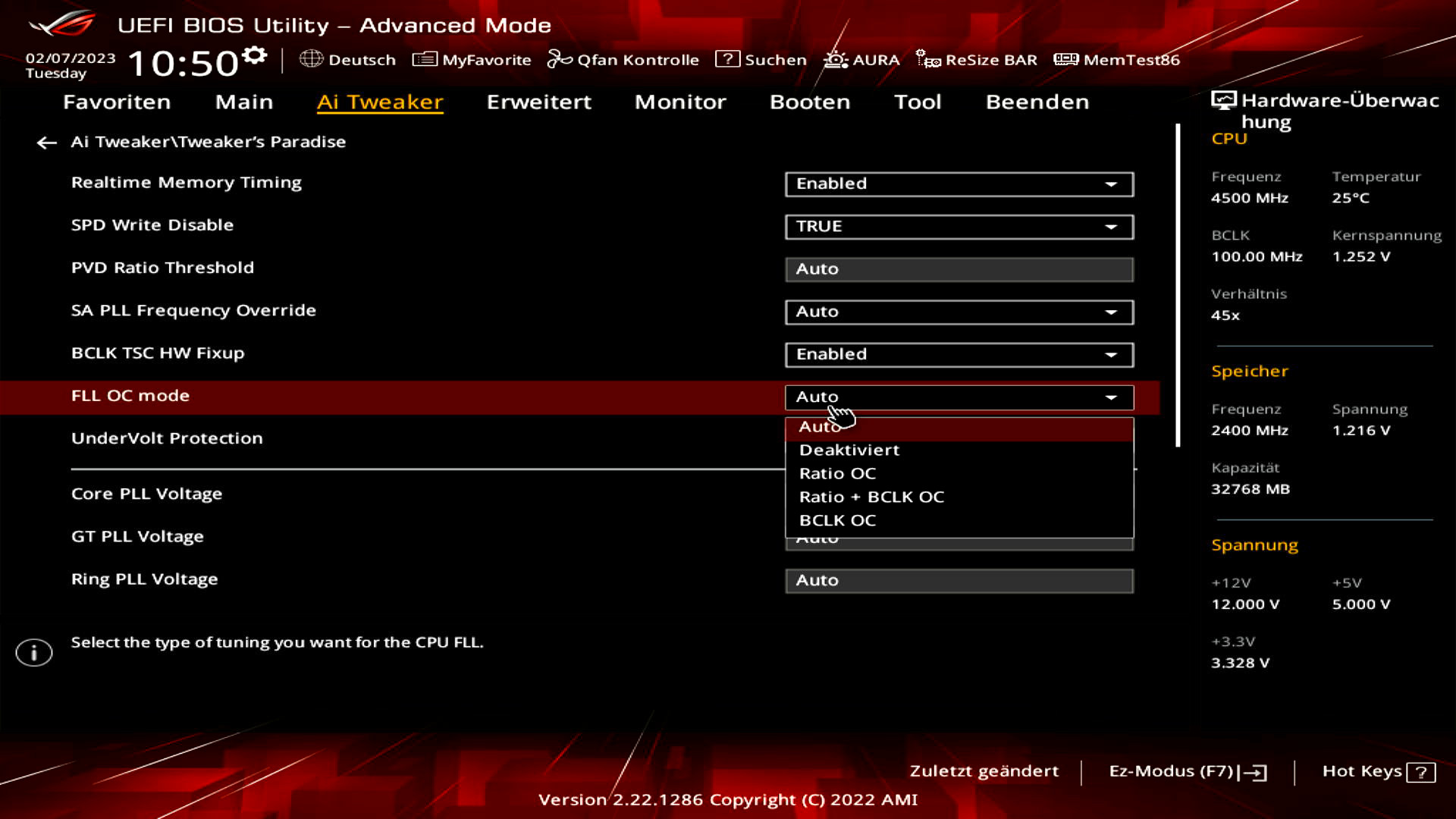1456x819 pixels.
Task: Click the gear icon beside the clock
Action: pos(255,55)
